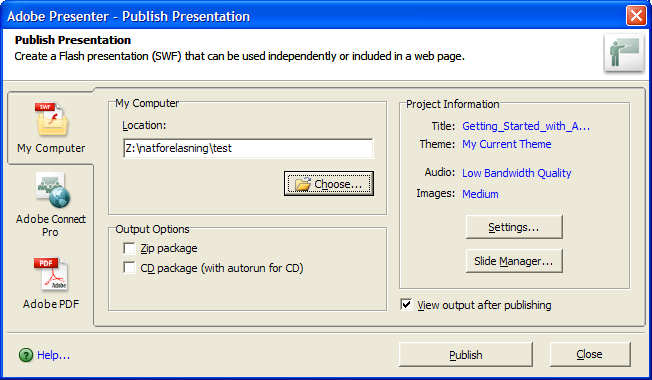Check the CD package with autorun option
652x380 pixels.
129,267
